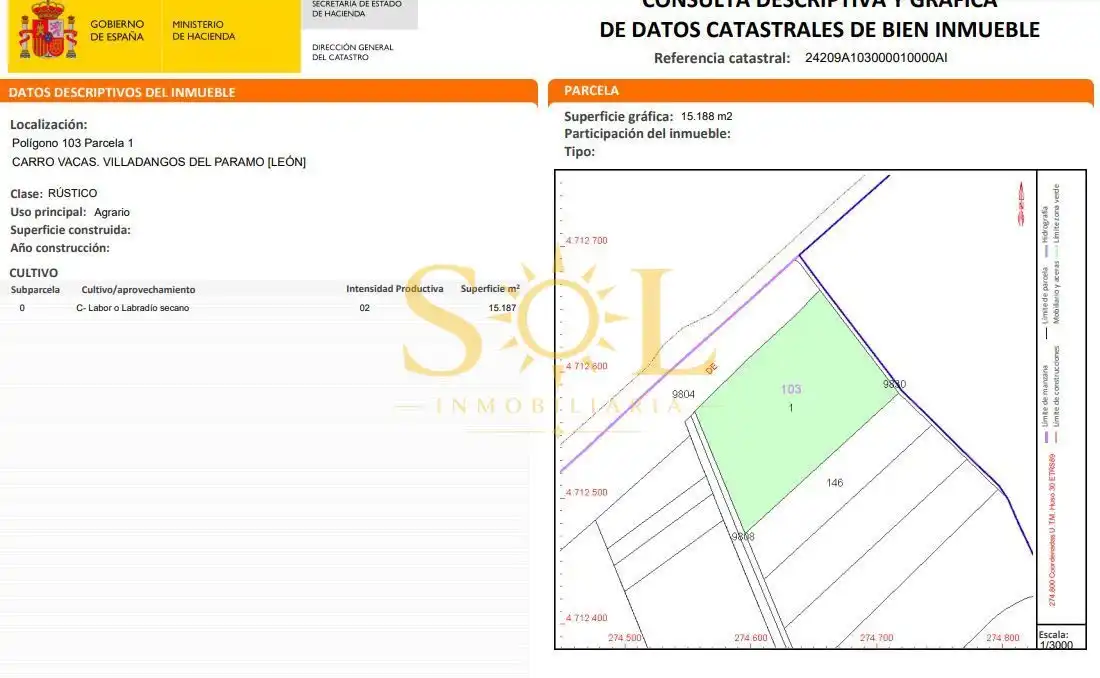This screenshot has height=678, width=1100.
Task: Click the Agrario use value
Action: point(112,212)
